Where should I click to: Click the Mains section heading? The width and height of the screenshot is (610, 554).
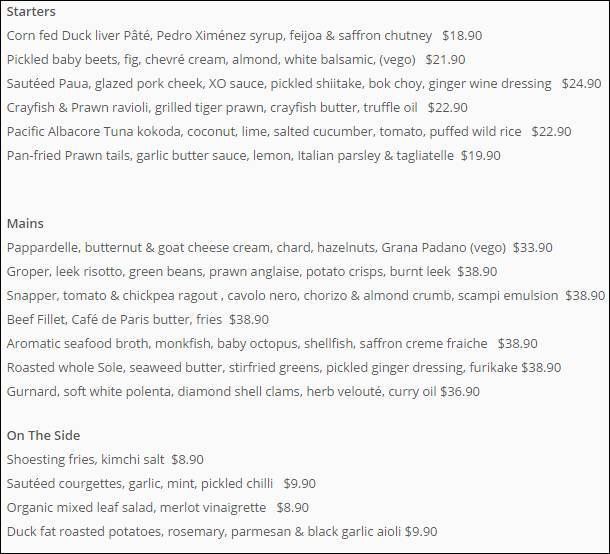tap(25, 224)
